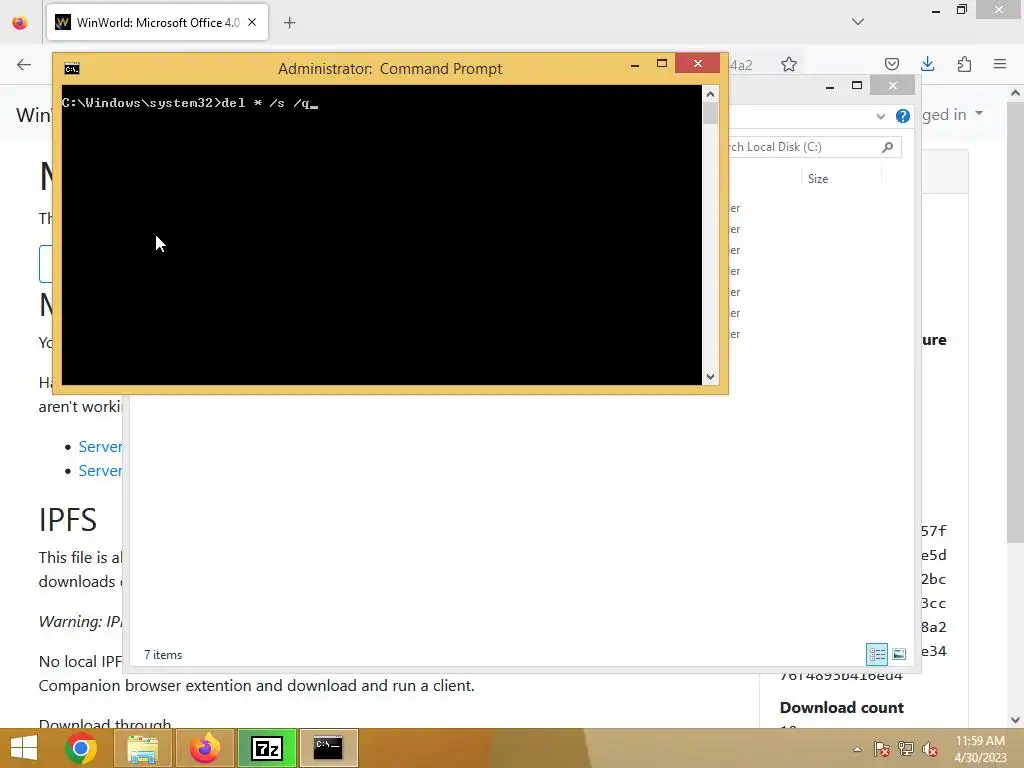Screen dimensions: 1024x768
Task: Expand the File Explorer ribbon chevron
Action: coord(880,116)
